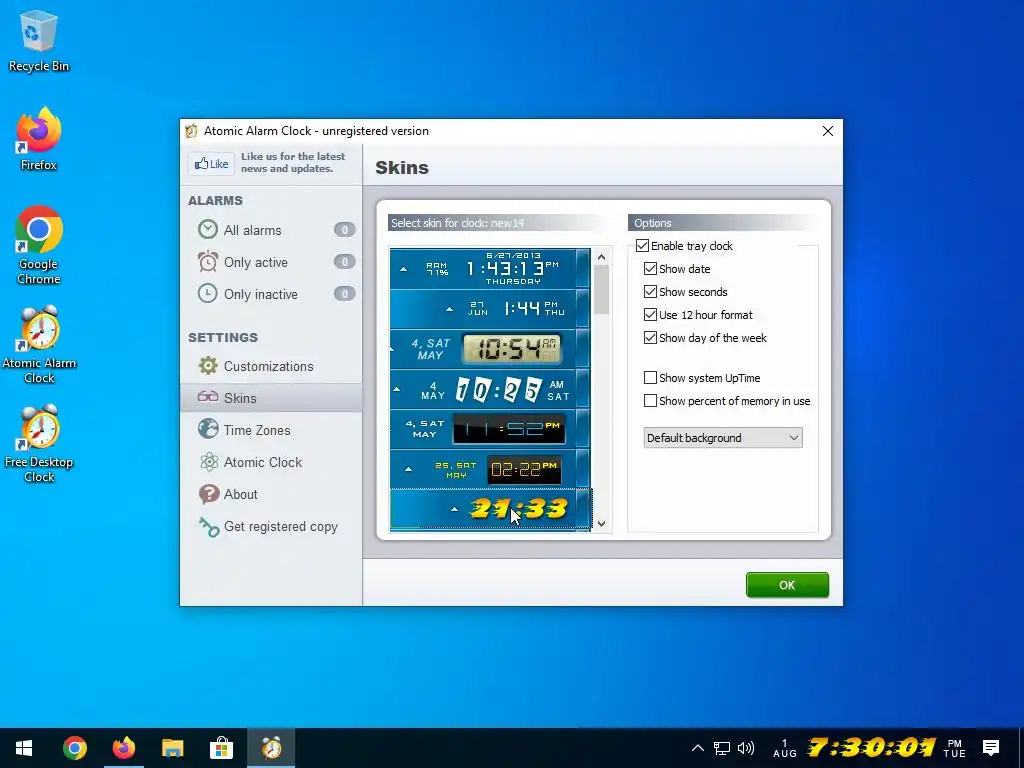Uncheck Show seconds option

[650, 291]
